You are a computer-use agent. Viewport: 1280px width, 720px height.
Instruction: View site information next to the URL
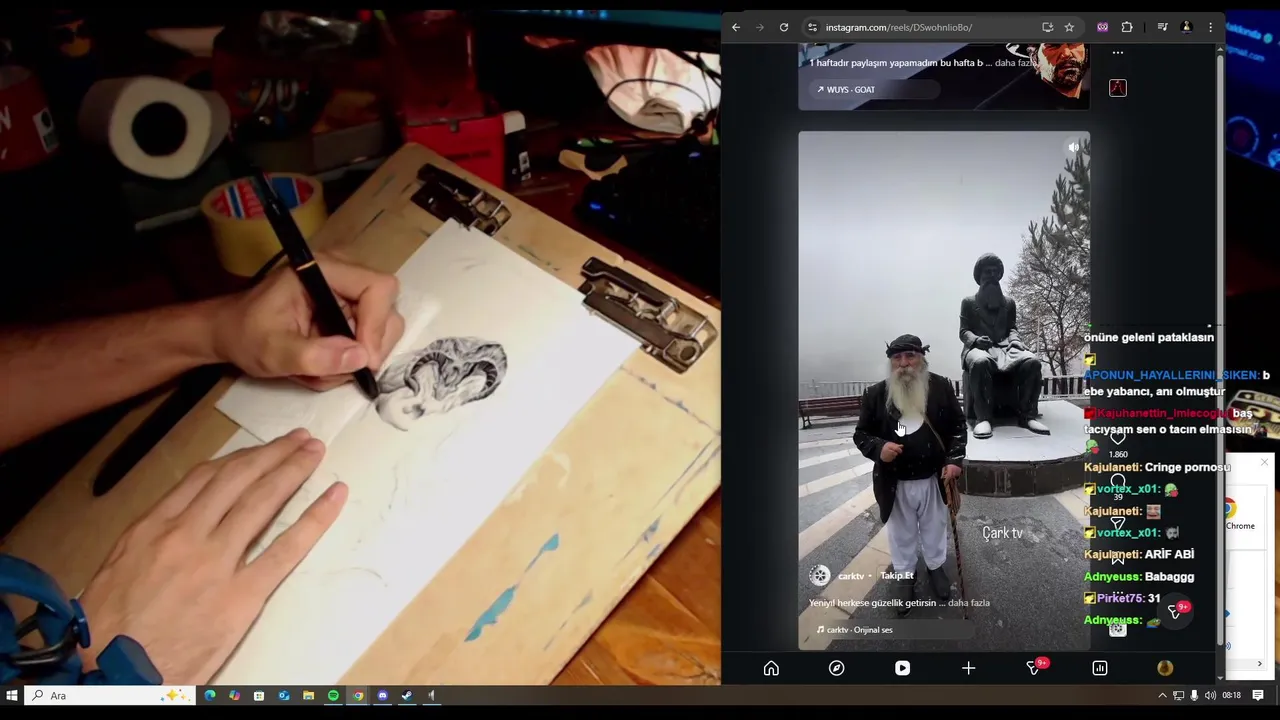click(x=812, y=27)
